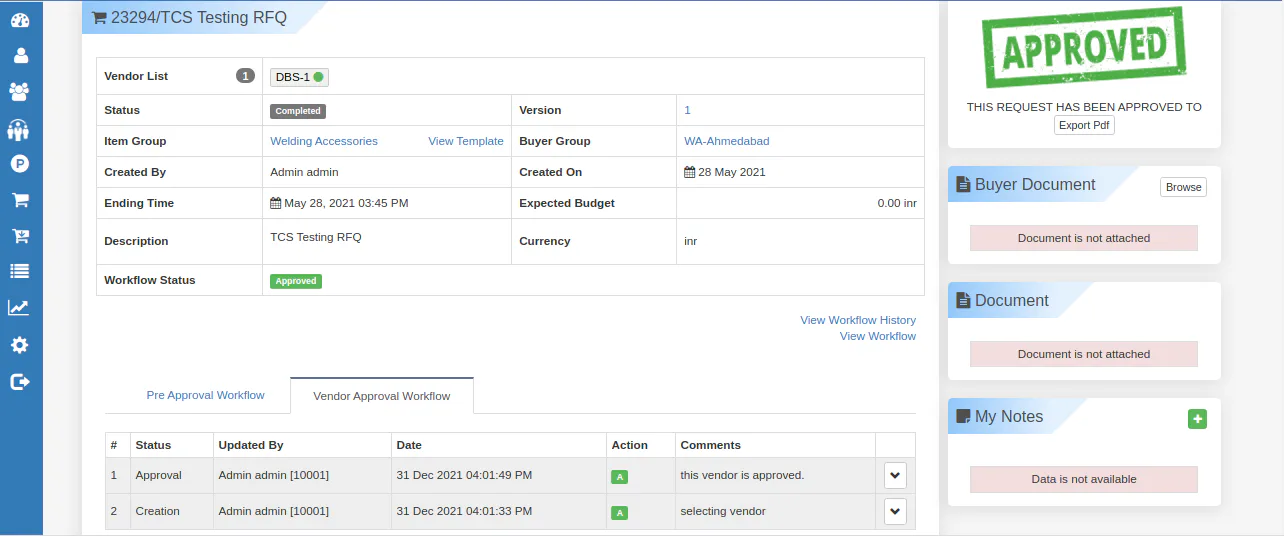Click the list icon in sidebar

pos(19,272)
